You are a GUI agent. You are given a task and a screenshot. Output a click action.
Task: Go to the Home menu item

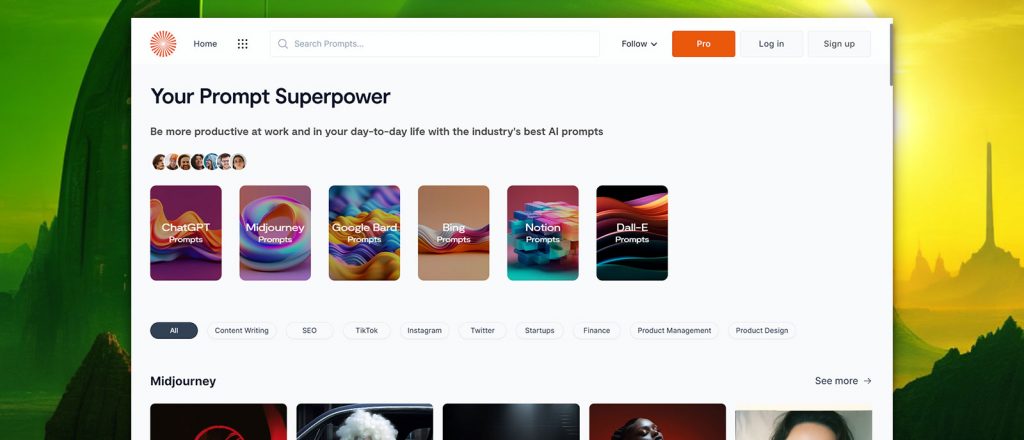tap(205, 44)
